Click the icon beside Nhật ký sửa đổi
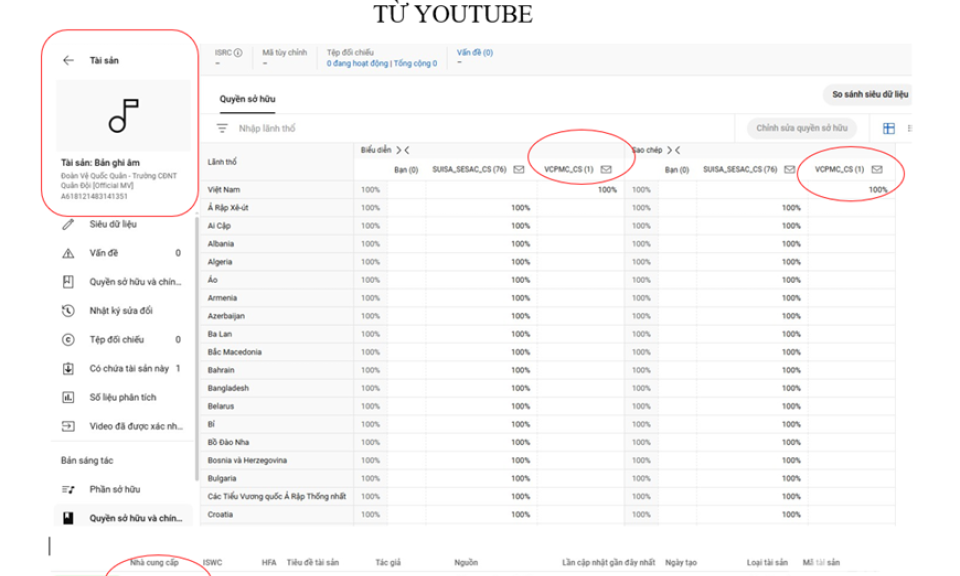The width and height of the screenshot is (960, 576). [x=68, y=310]
